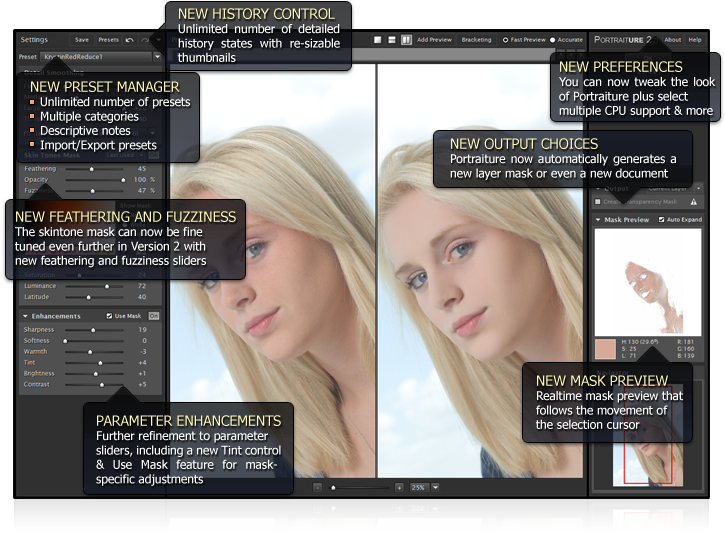Click the zoom out minus button
Image resolution: width=725 pixels, height=535 pixels.
[x=318, y=487]
